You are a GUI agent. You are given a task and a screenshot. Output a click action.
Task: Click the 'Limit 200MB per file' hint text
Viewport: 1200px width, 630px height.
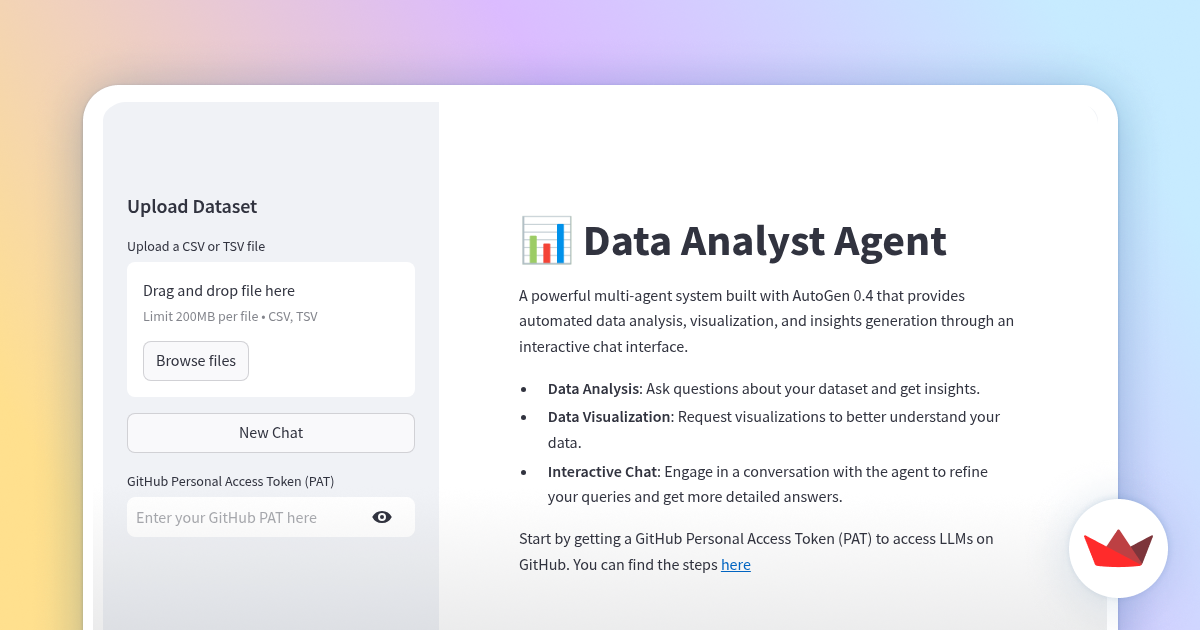tap(230, 317)
